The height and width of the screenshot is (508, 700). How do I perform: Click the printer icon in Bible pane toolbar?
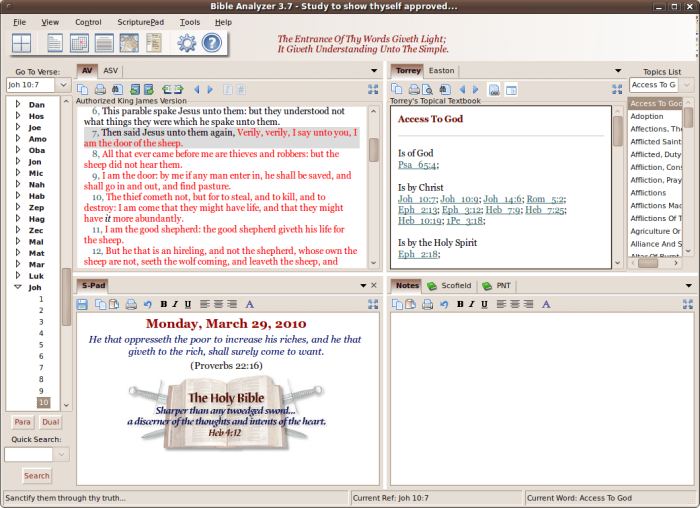click(100, 89)
